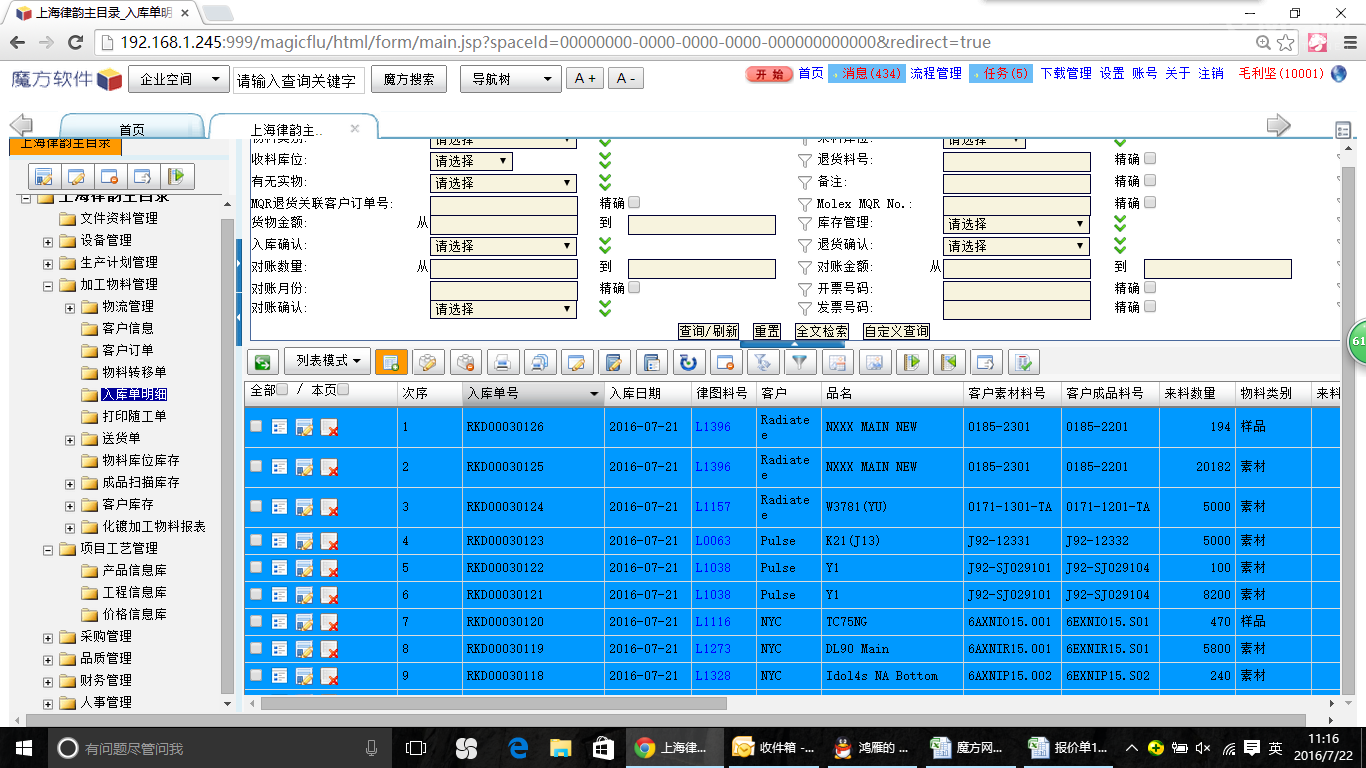Enable 精确 checkbox next to 退货料号
The height and width of the screenshot is (768, 1366).
pos(1150,158)
